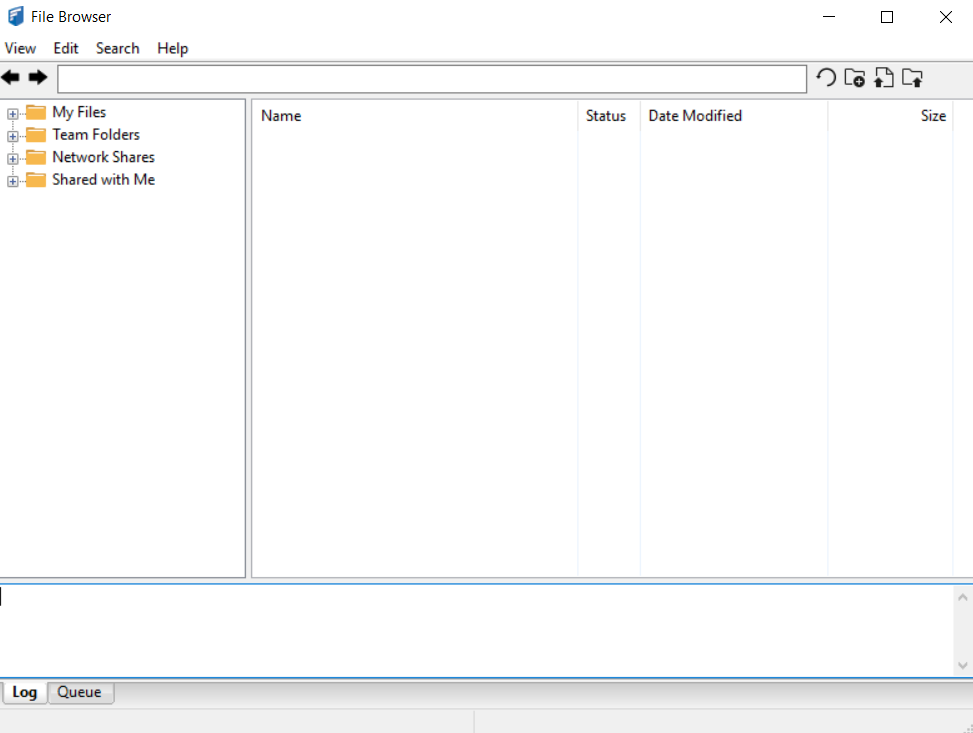
Task: Sort files by Date Modified column
Action: pyautogui.click(x=695, y=116)
